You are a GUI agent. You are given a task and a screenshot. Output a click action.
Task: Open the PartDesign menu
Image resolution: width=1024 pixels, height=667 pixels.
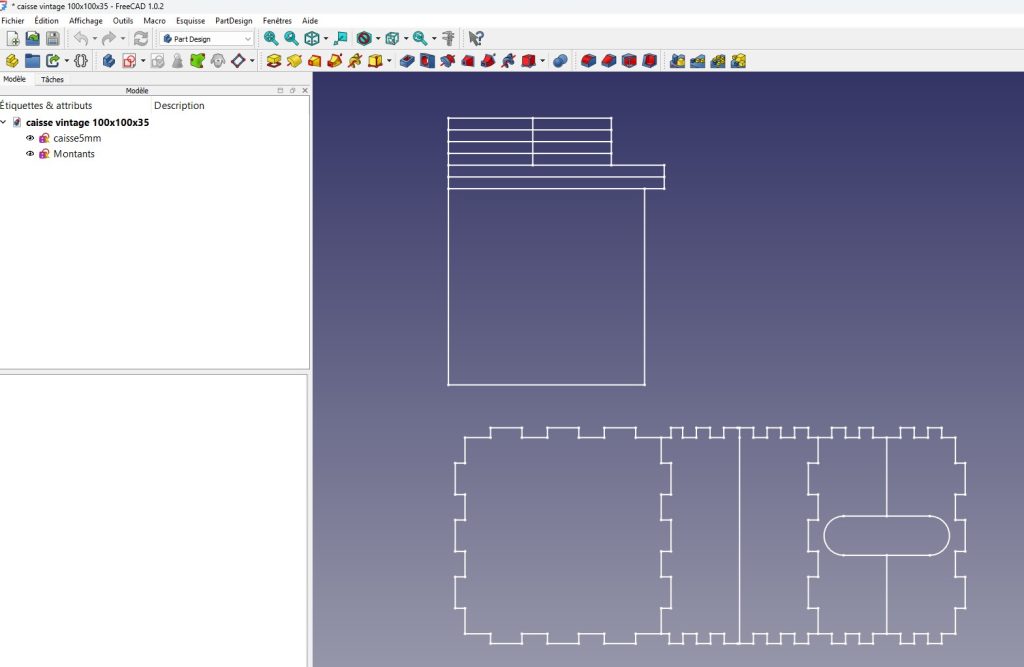pyautogui.click(x=234, y=21)
